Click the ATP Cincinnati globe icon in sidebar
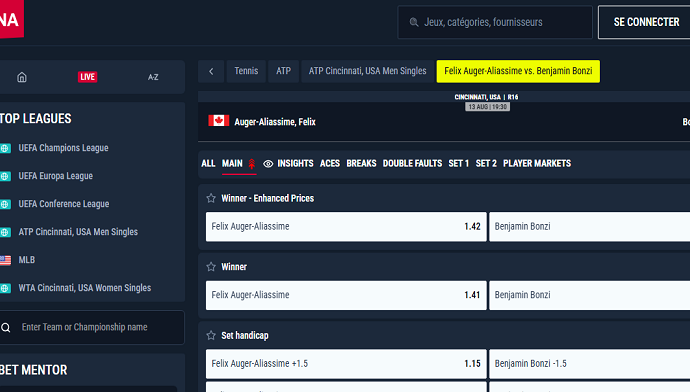Screen dimensions: 690x392 [x=5, y=232]
